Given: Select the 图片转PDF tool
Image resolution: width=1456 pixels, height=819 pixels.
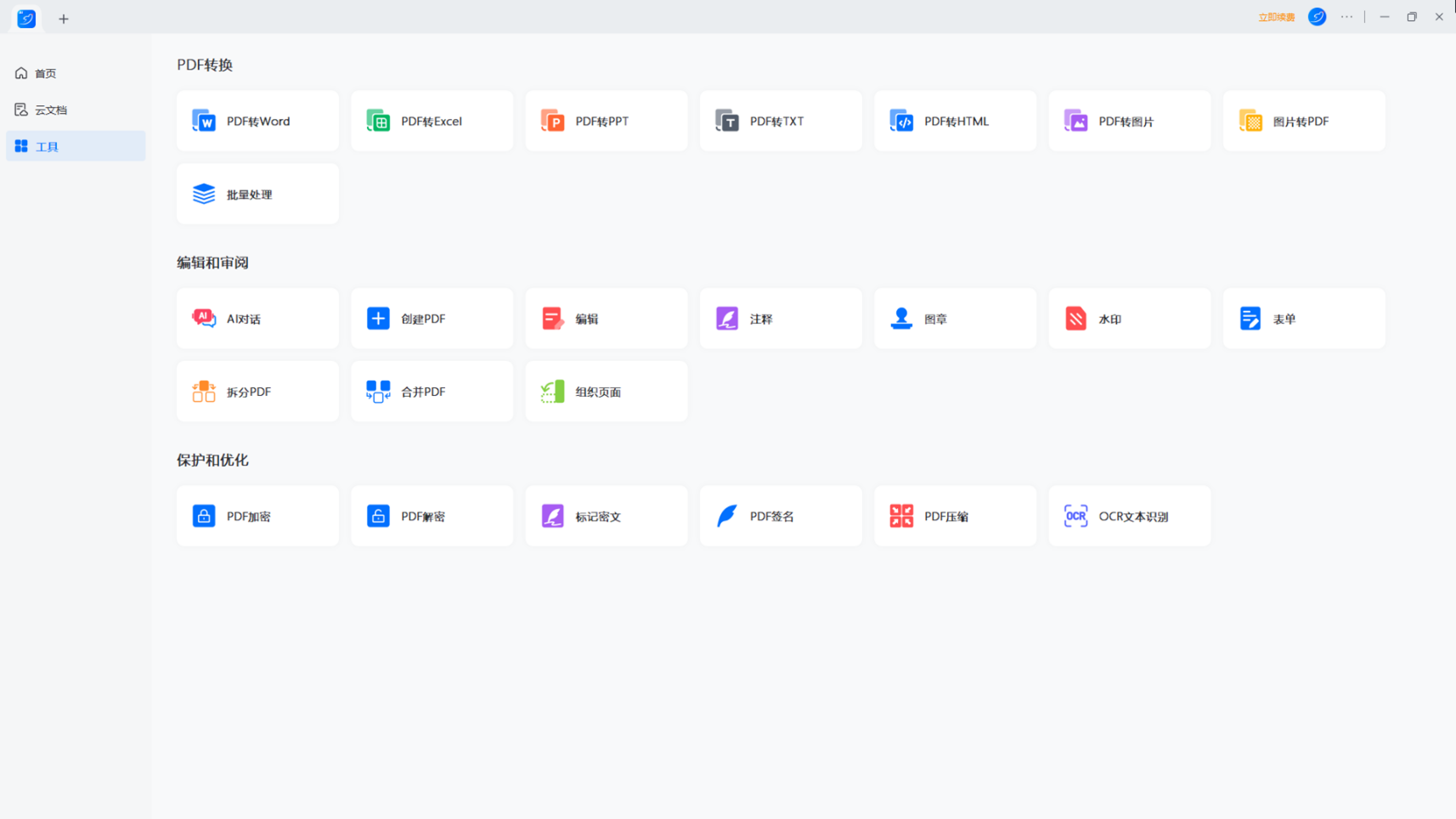Looking at the screenshot, I should tap(1304, 121).
